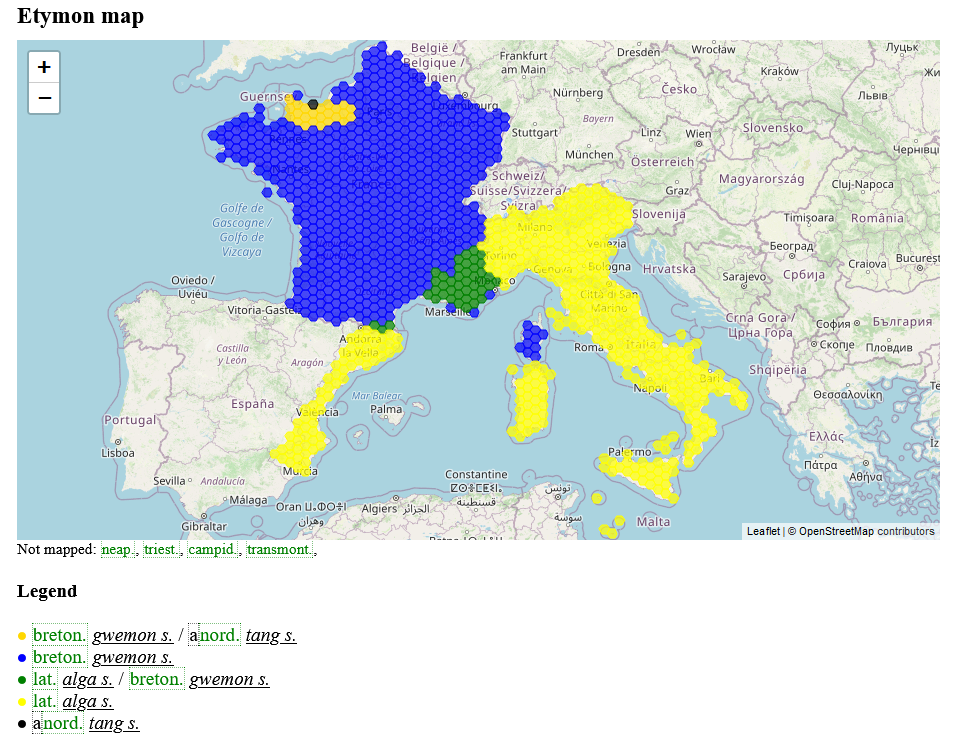Click the green hexagon region near Marseille
This screenshot has width=955, height=740.
click(x=461, y=283)
